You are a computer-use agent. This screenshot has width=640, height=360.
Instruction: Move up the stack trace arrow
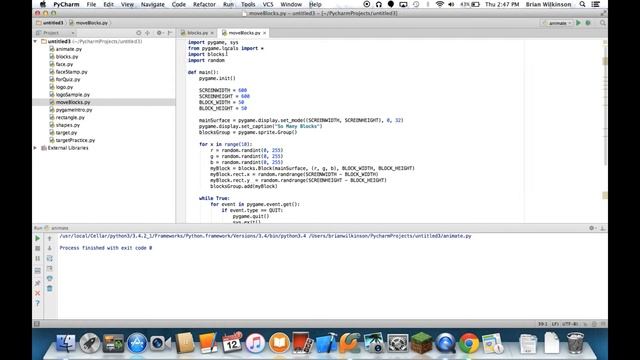pyautogui.click(x=50, y=238)
